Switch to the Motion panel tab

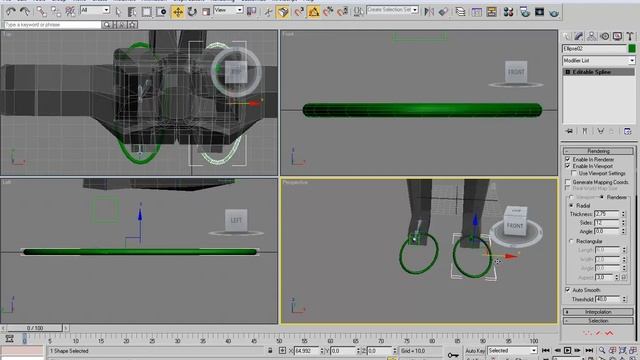click(604, 36)
